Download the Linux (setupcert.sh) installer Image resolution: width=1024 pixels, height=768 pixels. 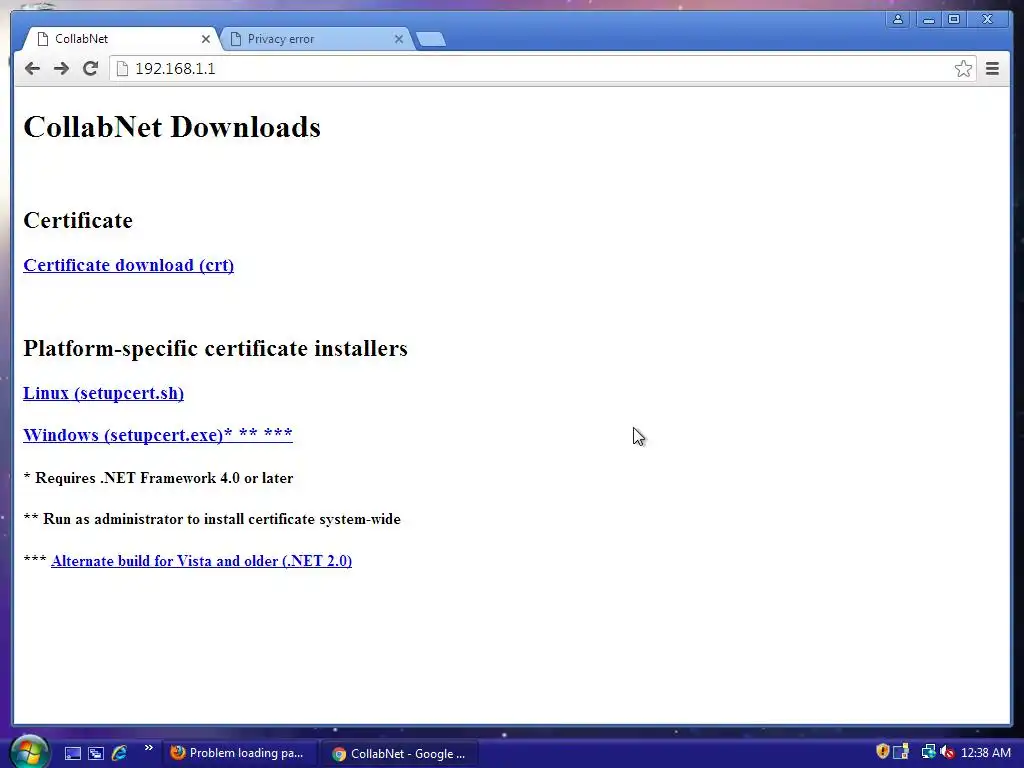pos(104,393)
